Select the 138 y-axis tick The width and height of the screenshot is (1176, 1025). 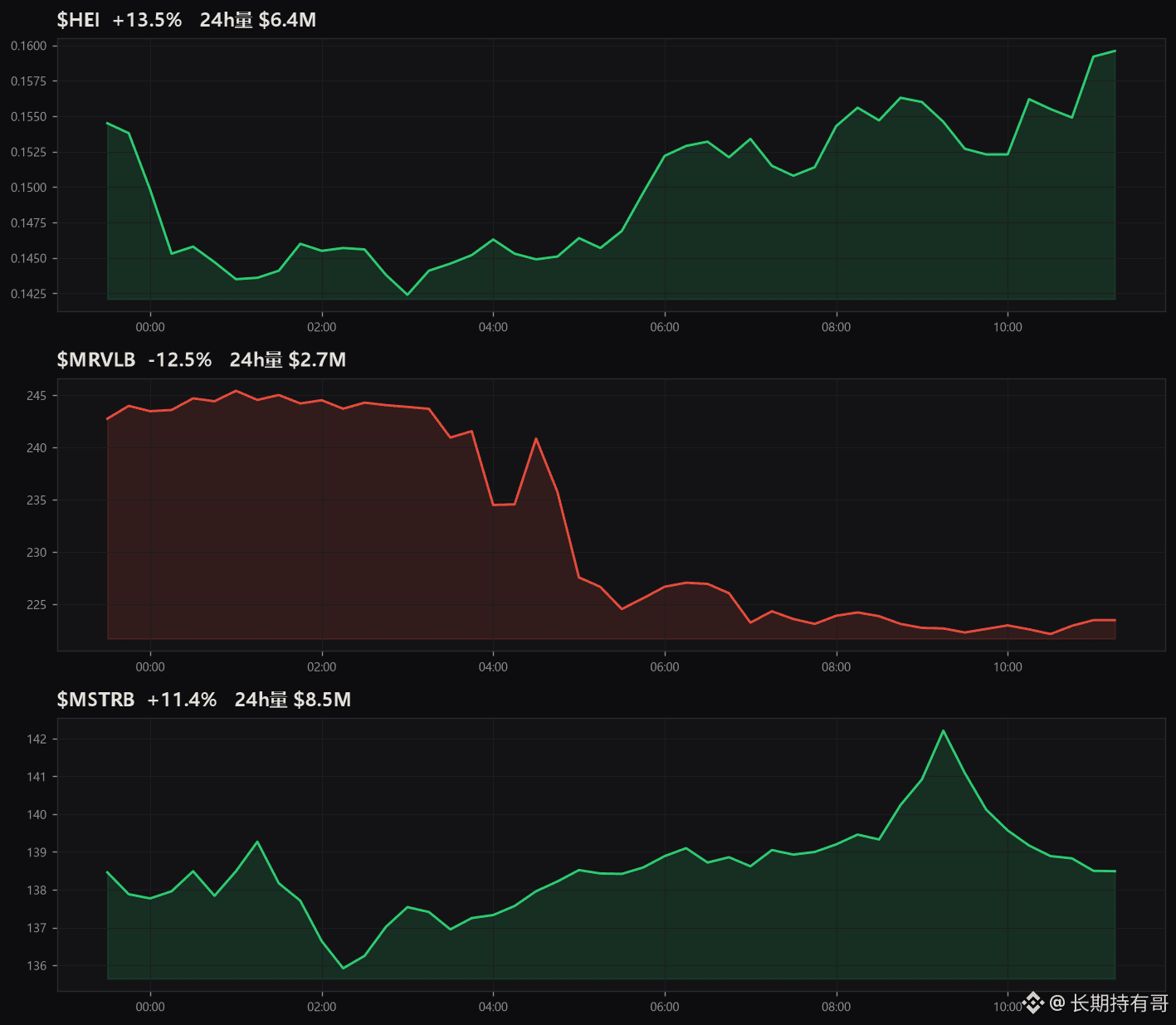click(37, 891)
